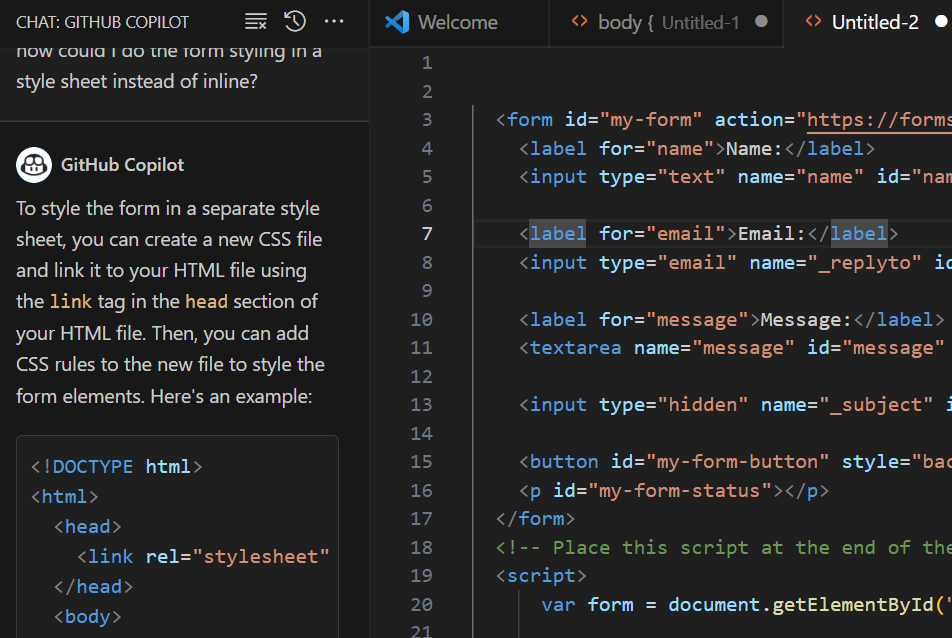Open the chat history icon
This screenshot has height=638, width=952.
295,21
